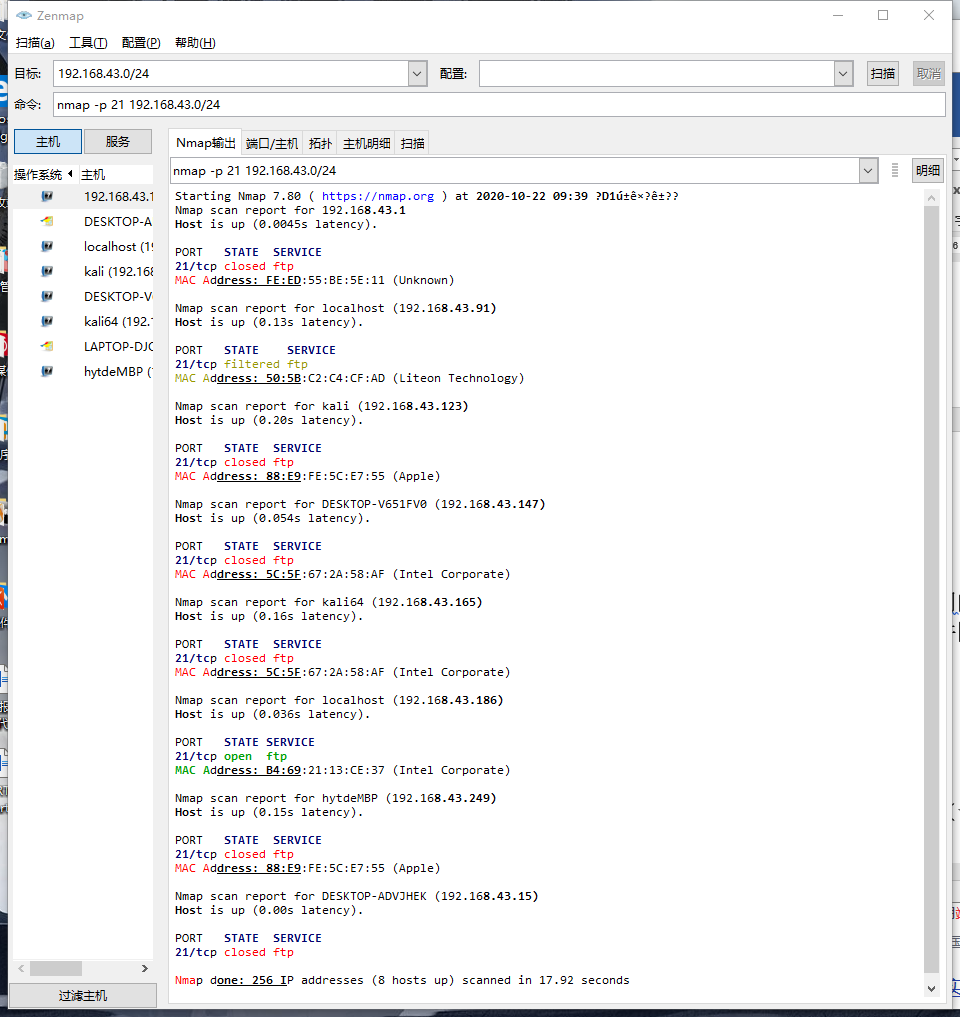Sort hosts by 操作系统 column header
This screenshot has width=960, height=1017.
[x=43, y=174]
